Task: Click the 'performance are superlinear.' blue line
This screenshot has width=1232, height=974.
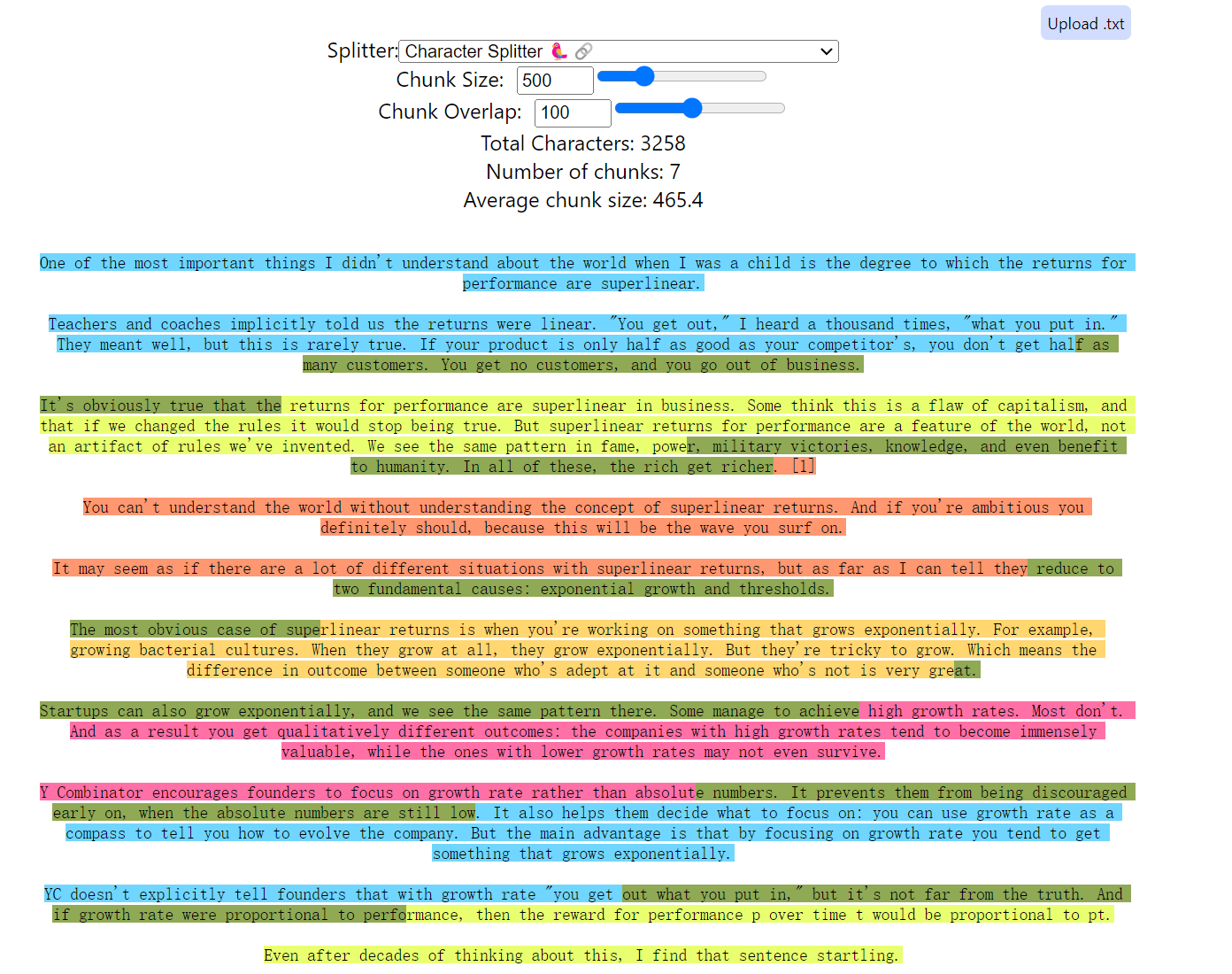Action: [x=582, y=283]
